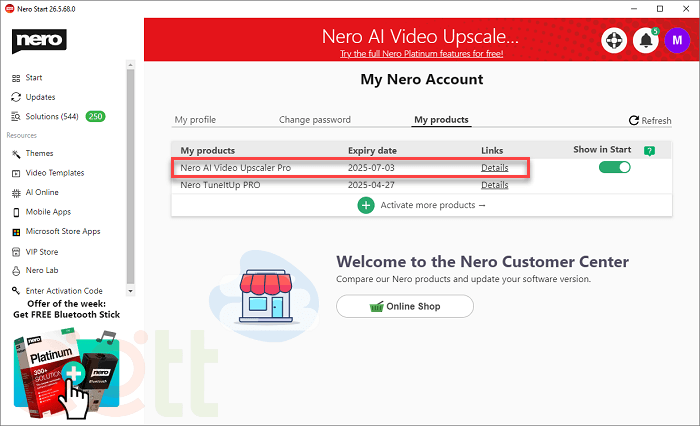This screenshot has width=700, height=426.
Task: Open Nero Lab from sidebar
Action: coord(39,271)
